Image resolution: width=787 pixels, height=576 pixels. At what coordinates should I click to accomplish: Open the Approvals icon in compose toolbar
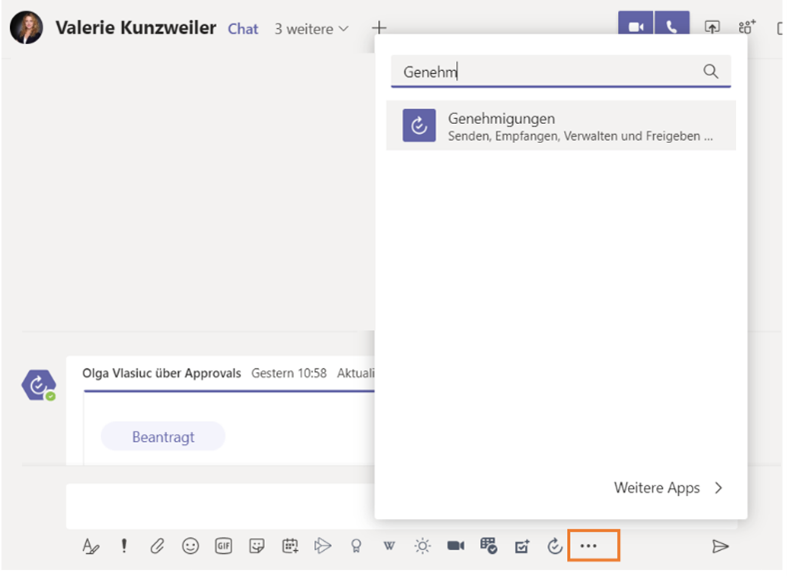click(555, 545)
